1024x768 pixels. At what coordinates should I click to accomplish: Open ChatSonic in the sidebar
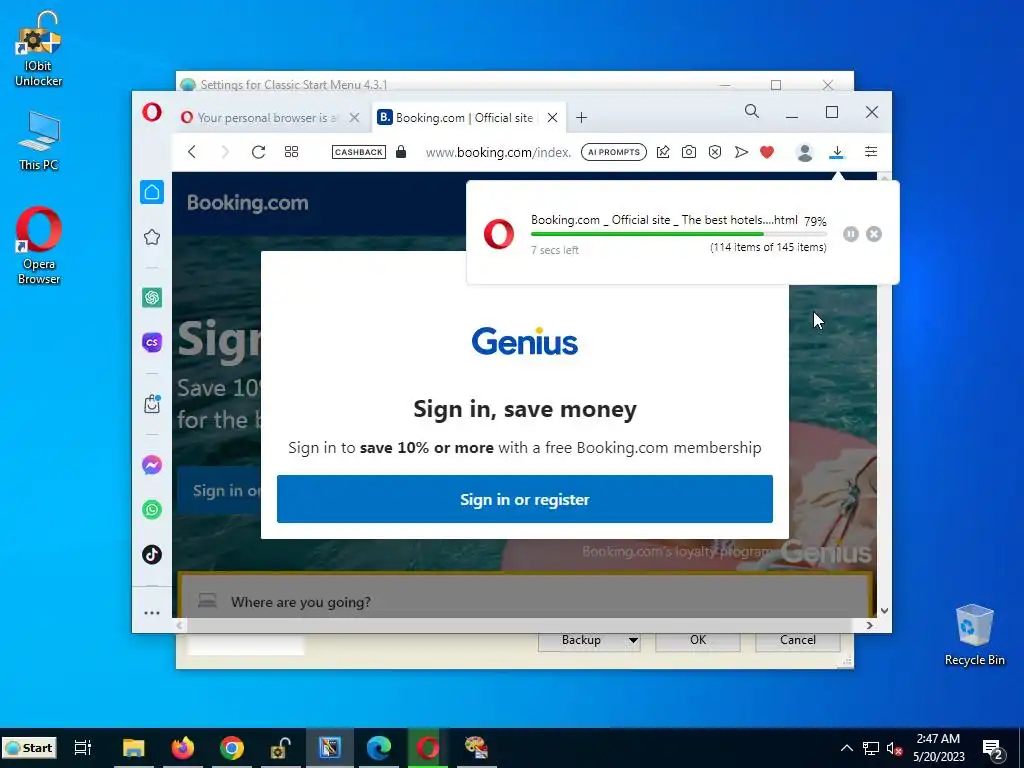pyautogui.click(x=152, y=342)
